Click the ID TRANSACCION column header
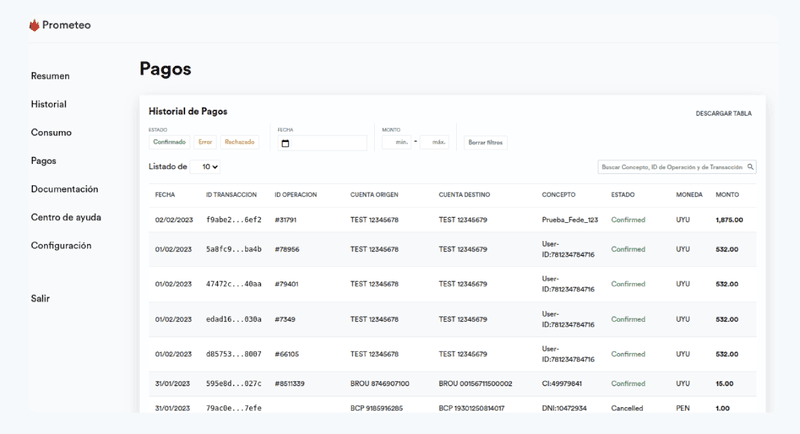Screen dimensions: 800x434 231,195
